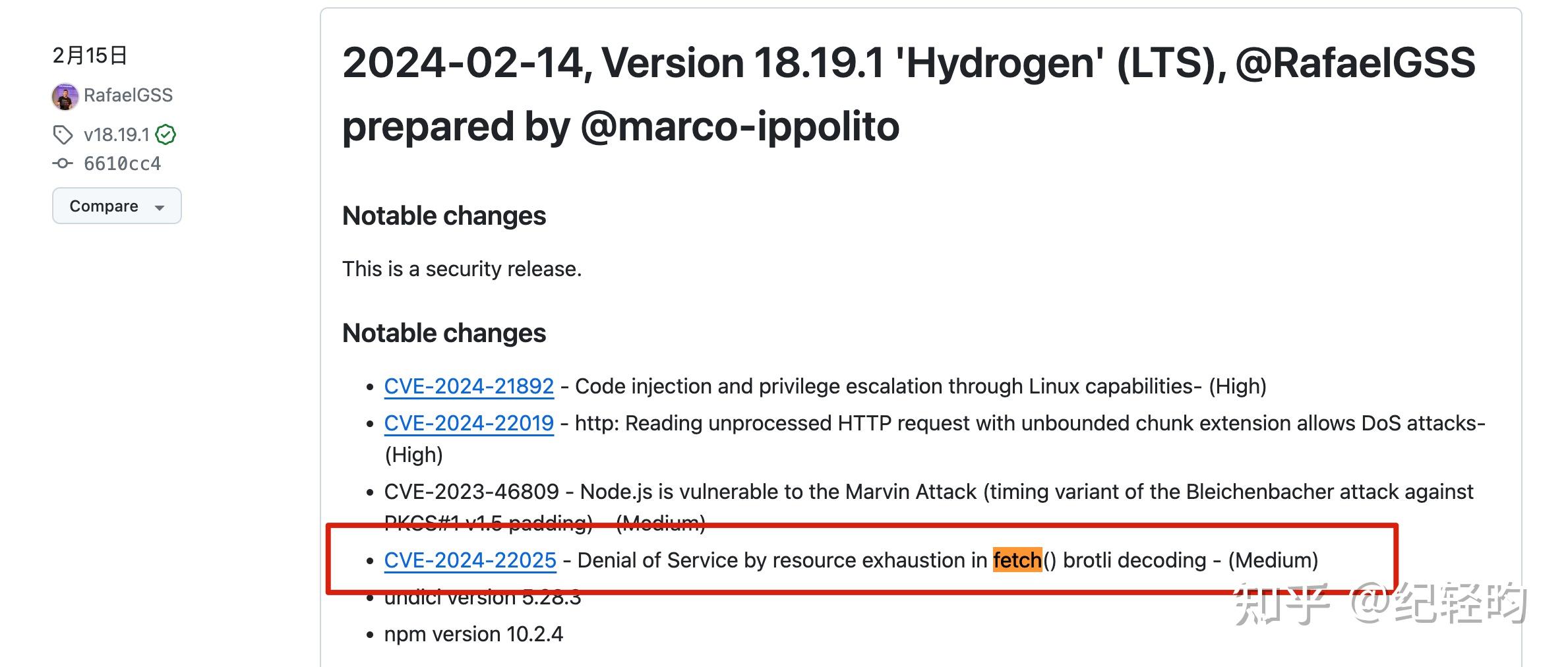Click the first Notable changes heading

(x=444, y=216)
